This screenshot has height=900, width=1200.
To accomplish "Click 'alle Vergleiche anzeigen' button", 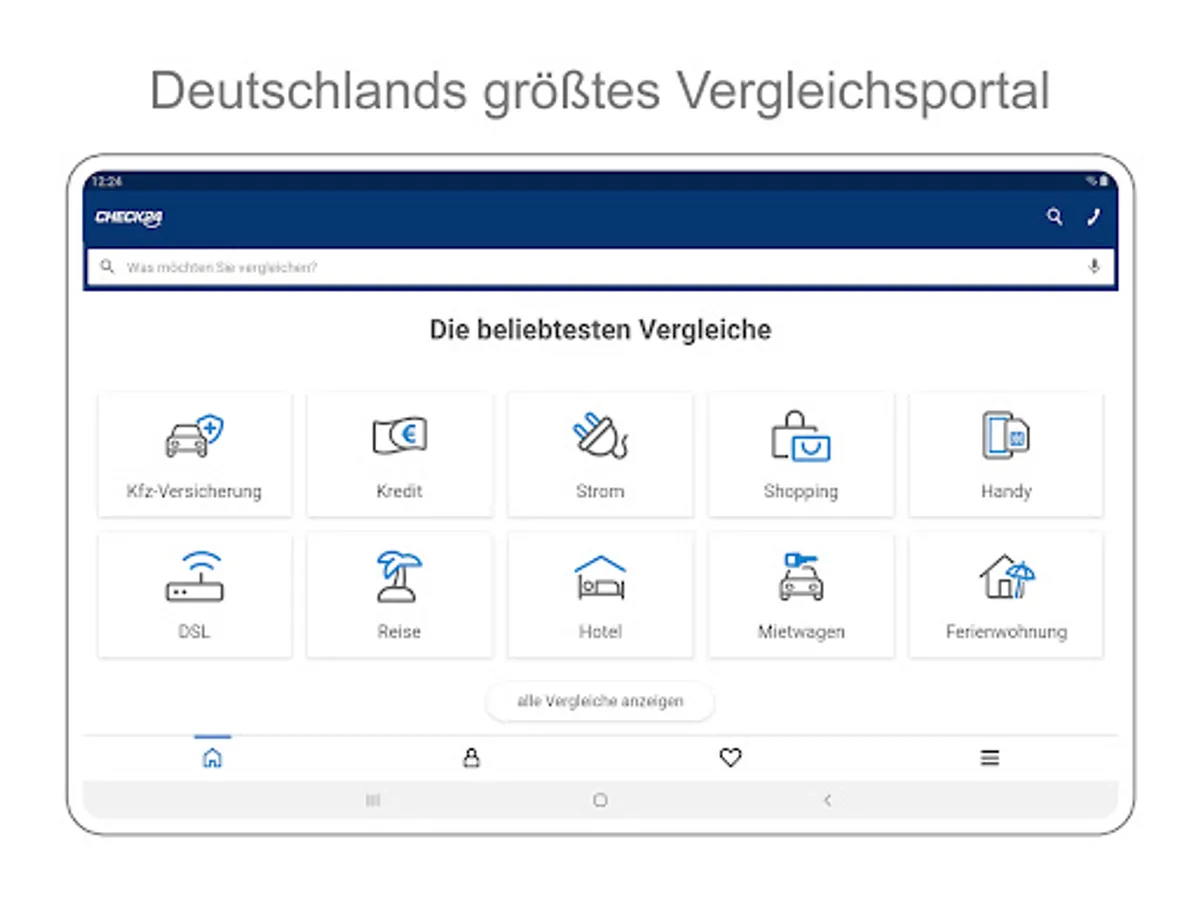I will tap(600, 701).
